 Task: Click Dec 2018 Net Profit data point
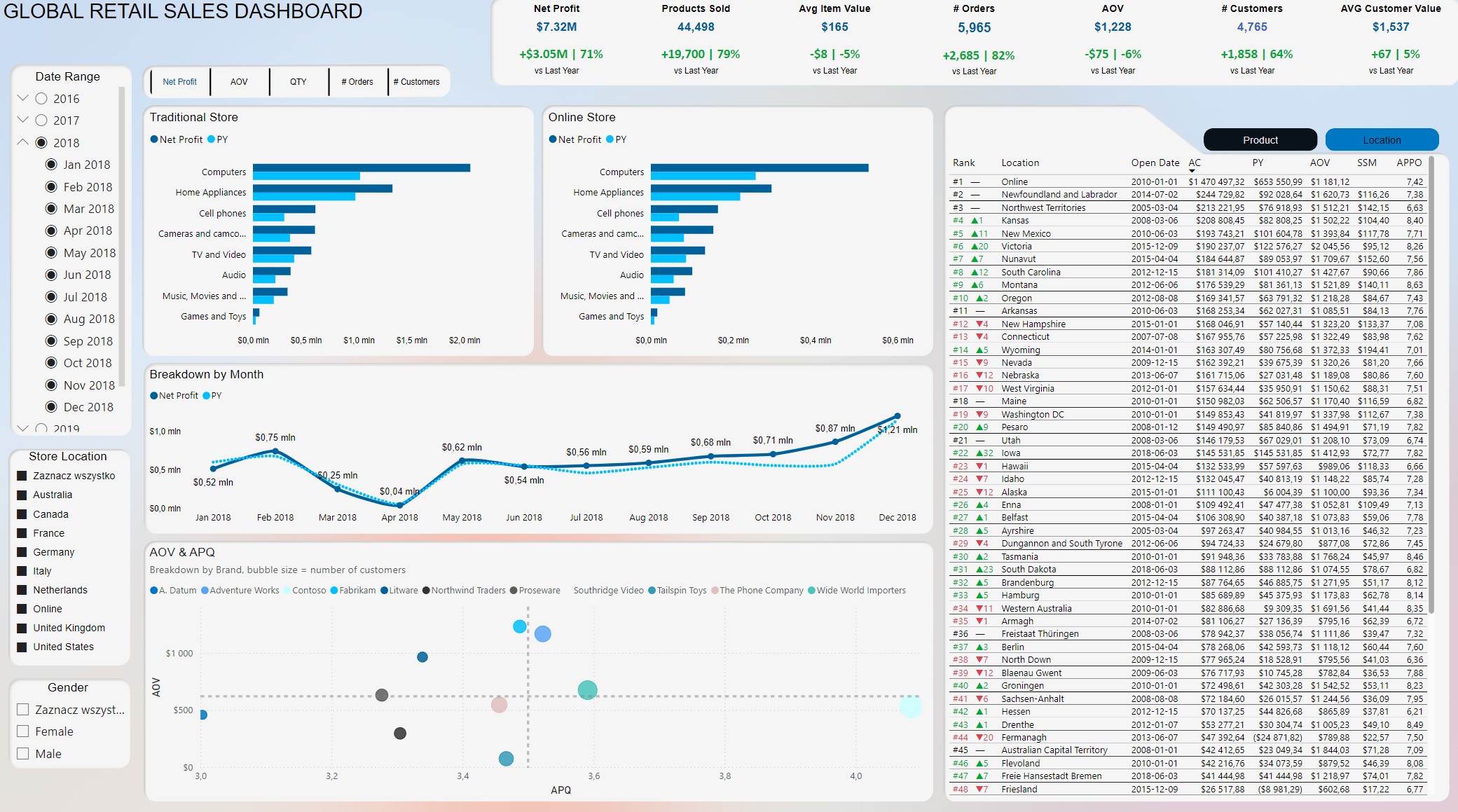(897, 416)
